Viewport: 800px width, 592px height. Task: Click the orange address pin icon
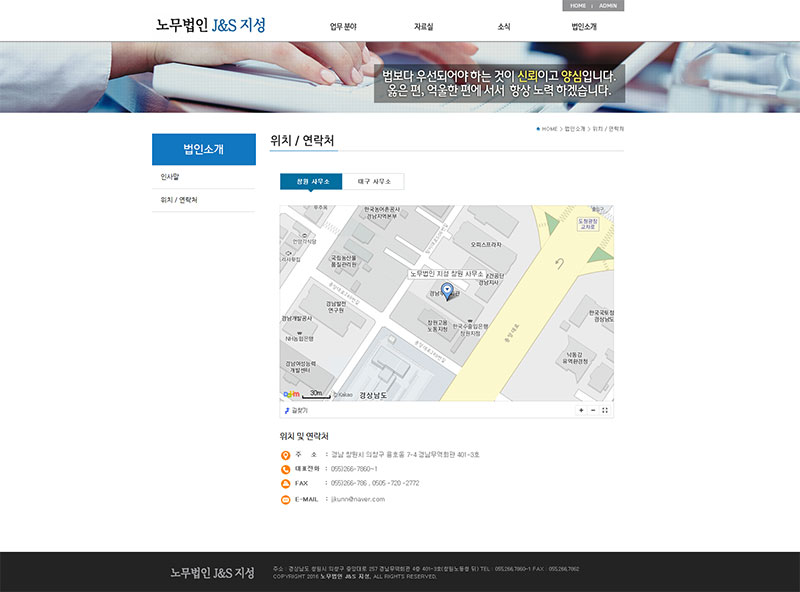click(286, 455)
